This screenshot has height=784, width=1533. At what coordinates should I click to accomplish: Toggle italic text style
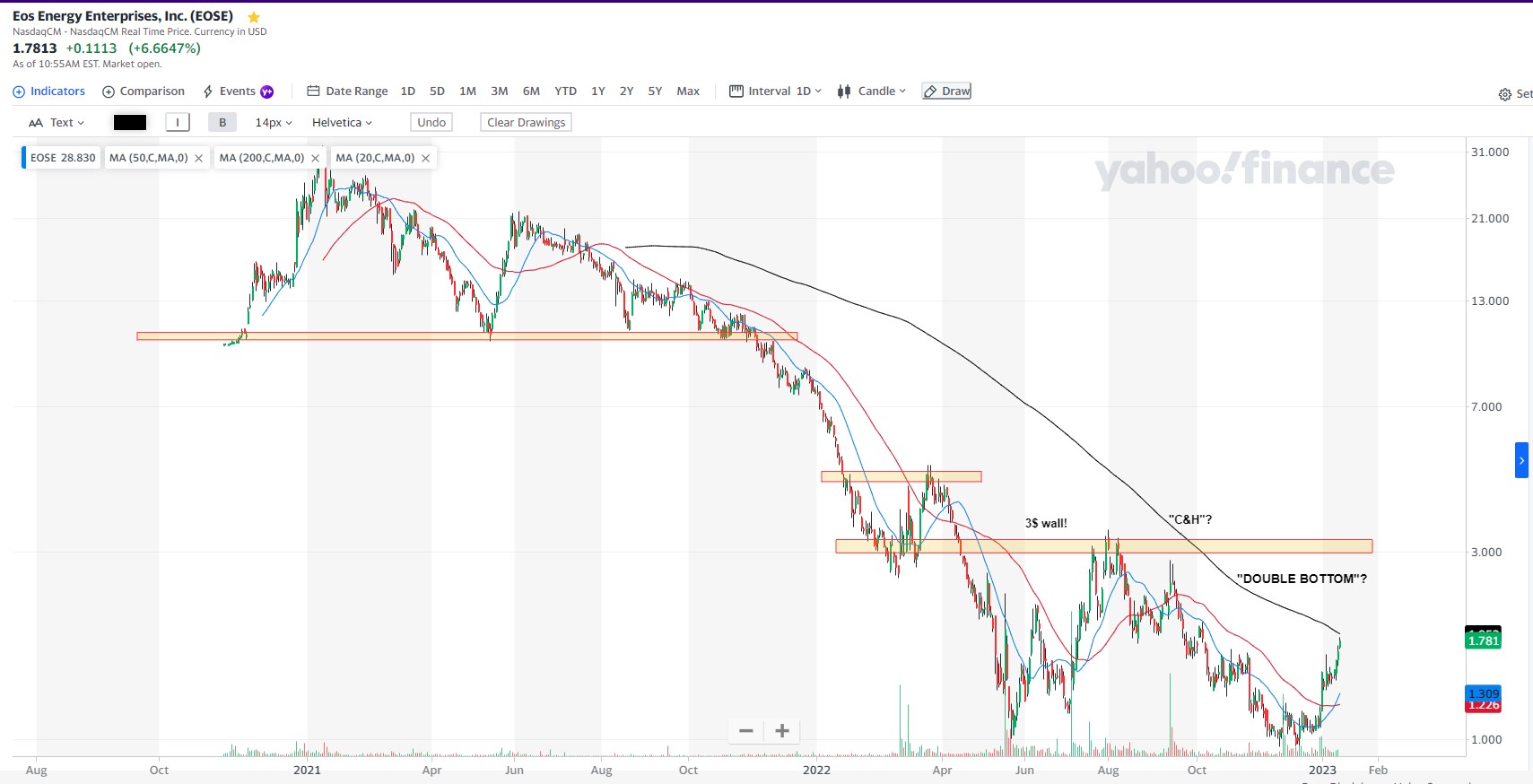[178, 123]
